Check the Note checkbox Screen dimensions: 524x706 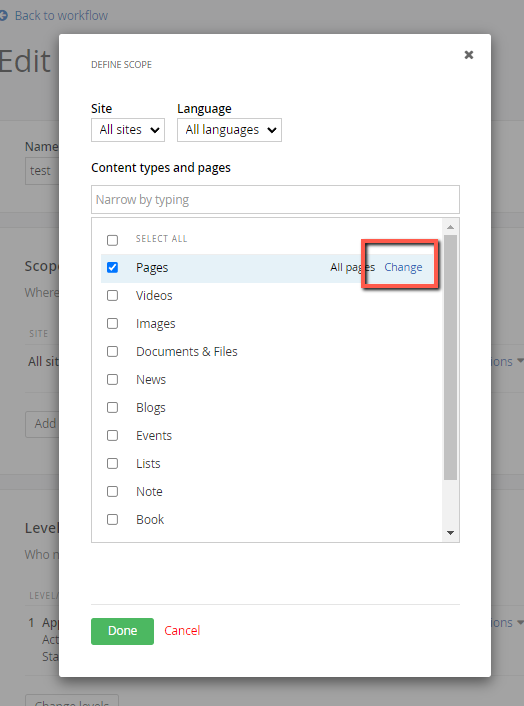(113, 491)
